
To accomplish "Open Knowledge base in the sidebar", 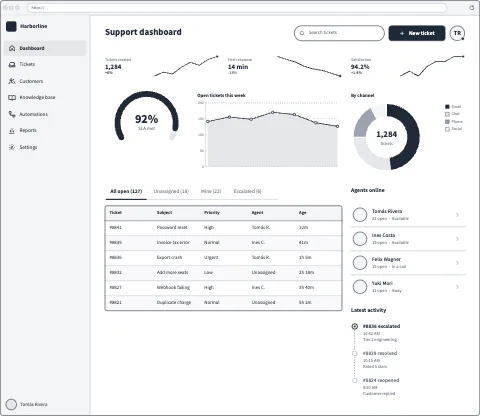I will click(45, 97).
